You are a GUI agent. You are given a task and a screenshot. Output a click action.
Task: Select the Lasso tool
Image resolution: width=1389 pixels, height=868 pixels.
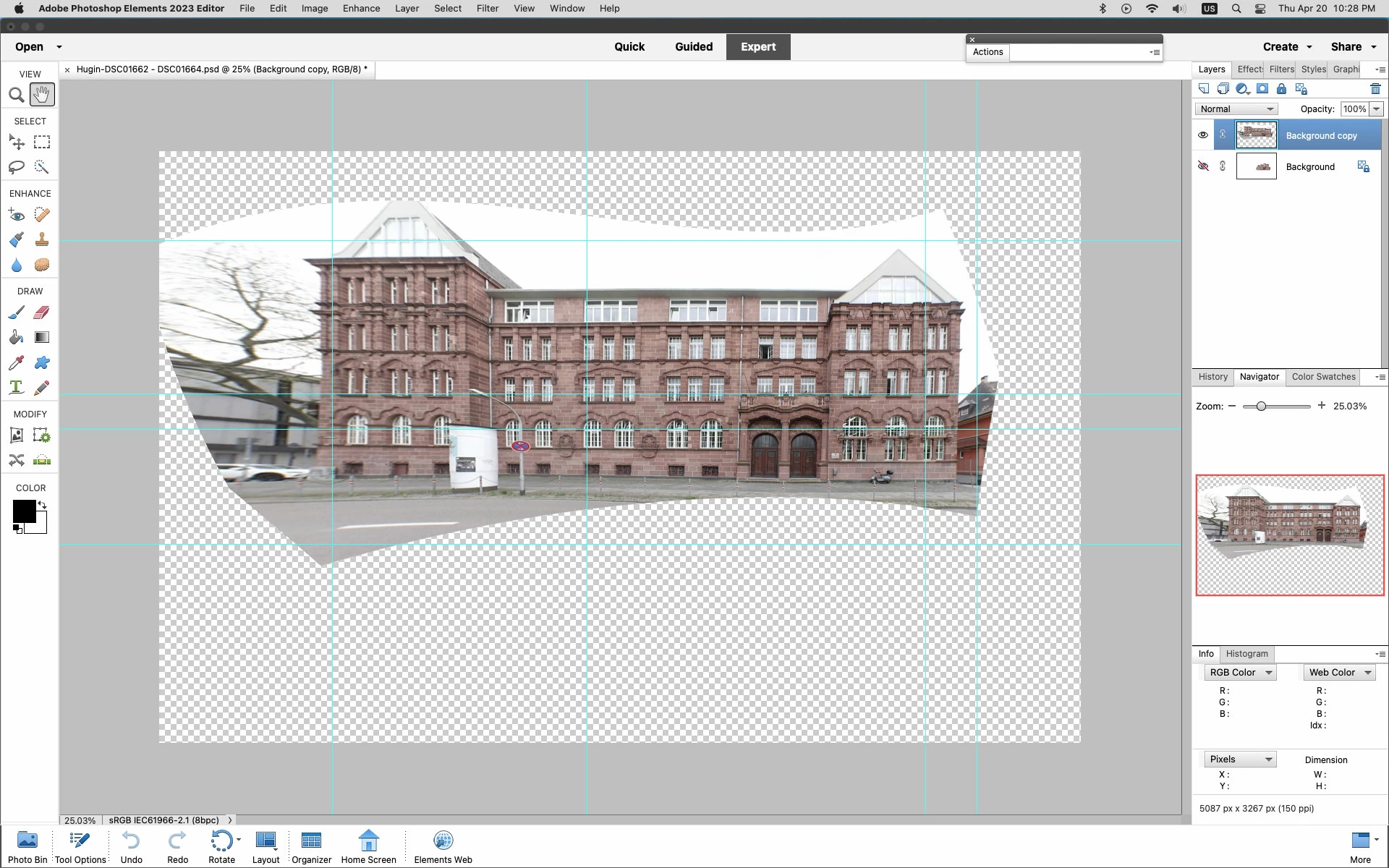pos(16,167)
